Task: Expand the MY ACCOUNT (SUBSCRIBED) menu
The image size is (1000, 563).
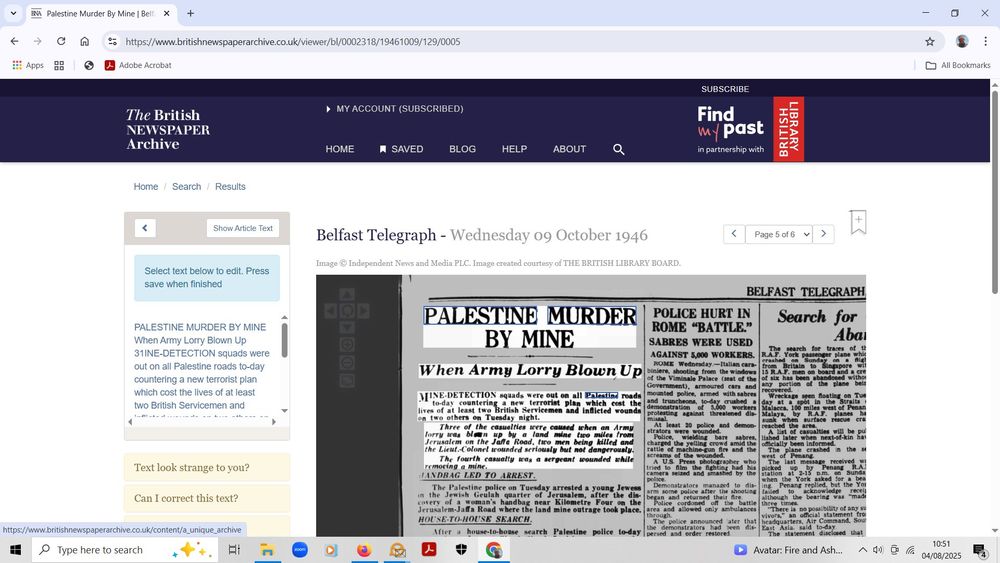Action: pyautogui.click(x=394, y=109)
